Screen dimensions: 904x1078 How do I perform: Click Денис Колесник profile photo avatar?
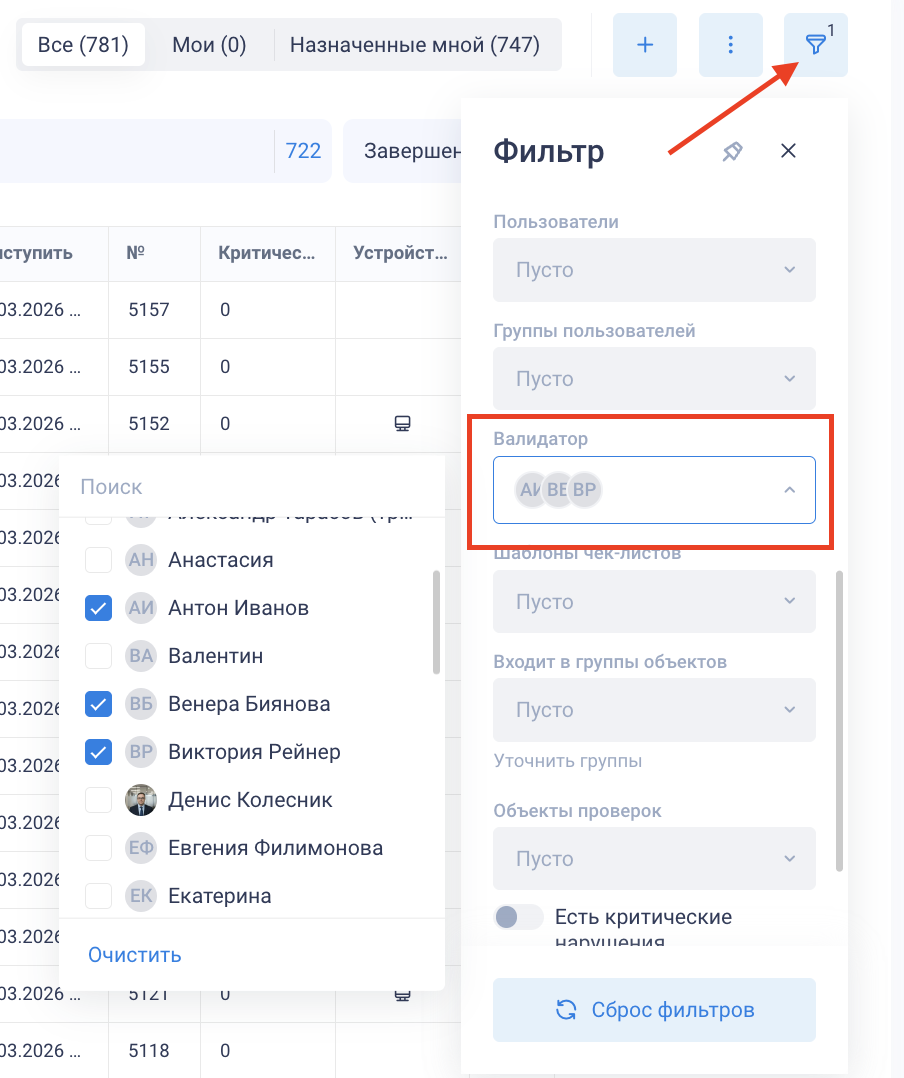pyautogui.click(x=141, y=800)
